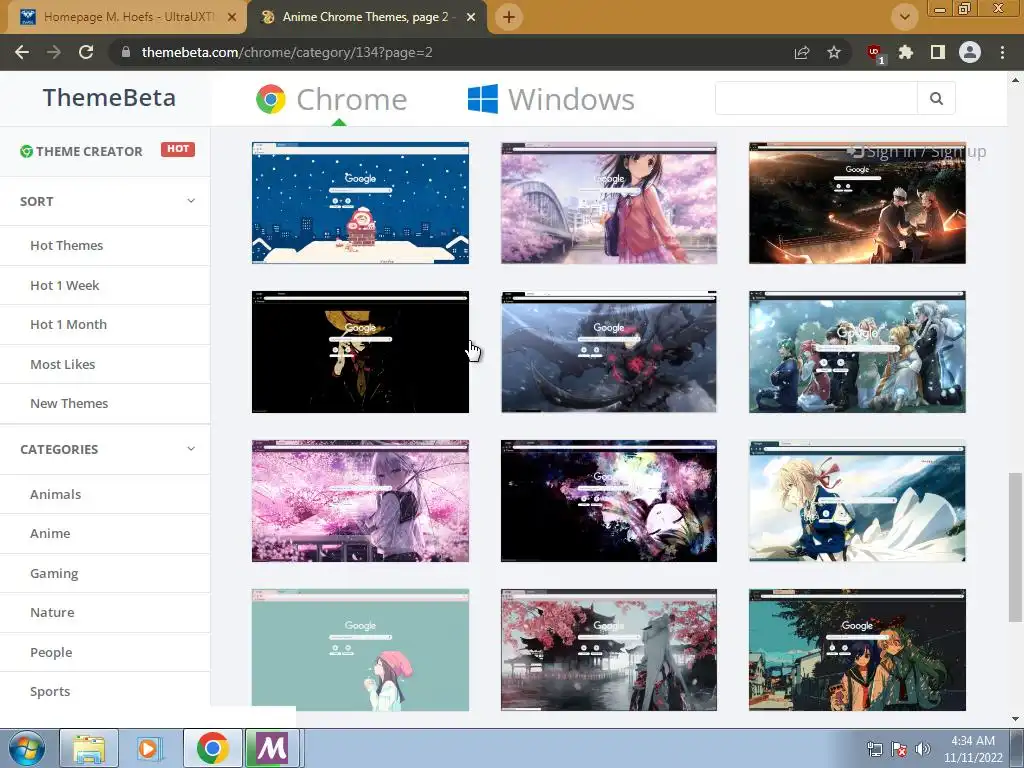1024x768 pixels.
Task: Sort by Hot 1 Week
Action: click(65, 285)
